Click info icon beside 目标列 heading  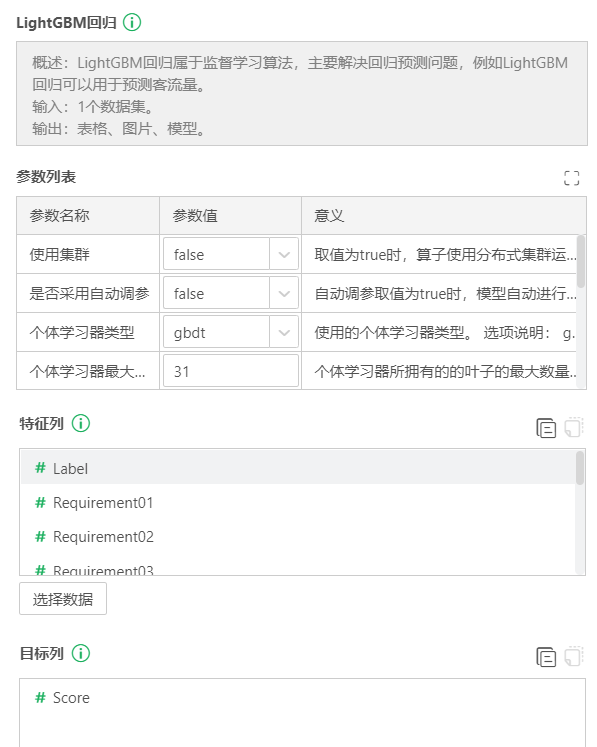pos(81,653)
